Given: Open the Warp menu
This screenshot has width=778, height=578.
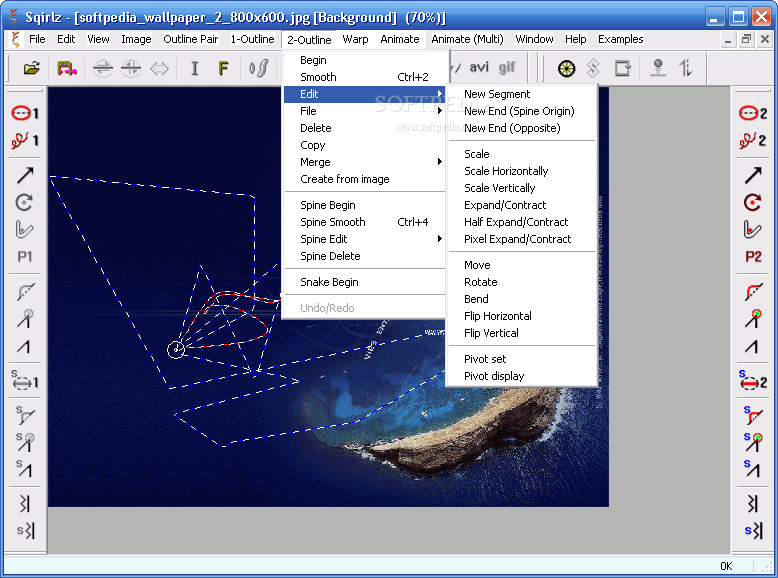Looking at the screenshot, I should point(355,39).
